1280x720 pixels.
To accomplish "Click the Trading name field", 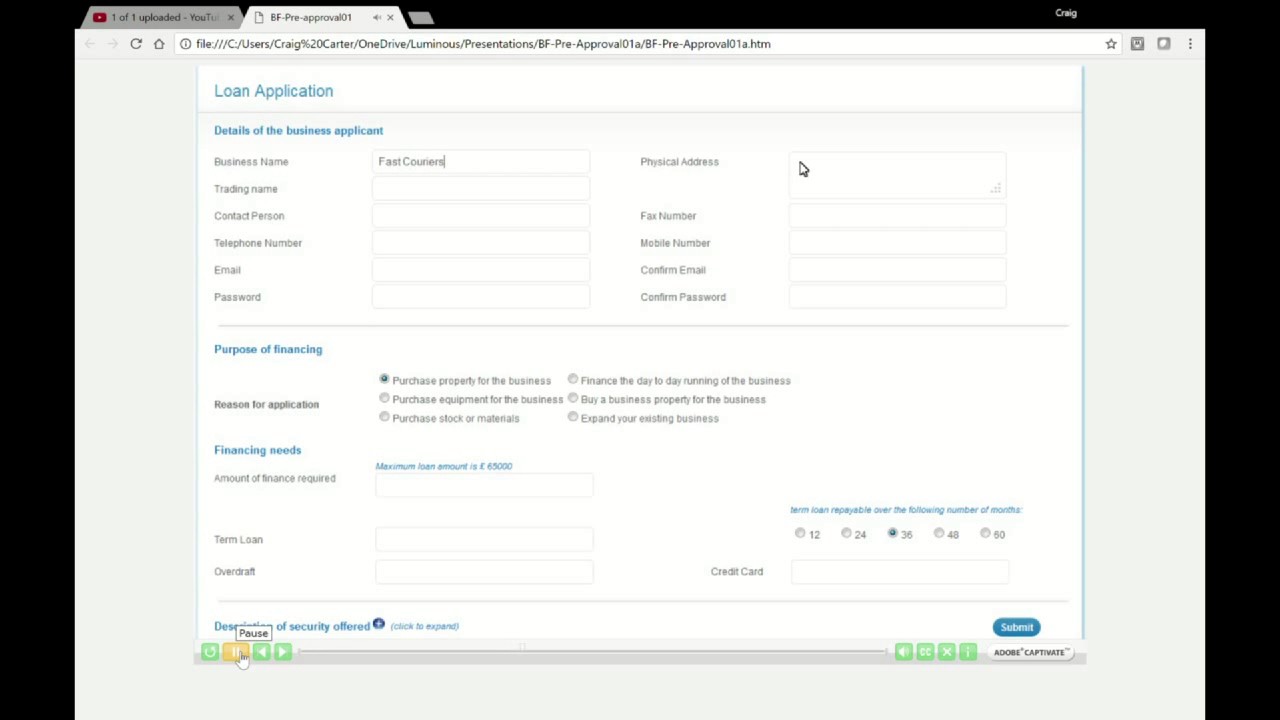I will 481,189.
